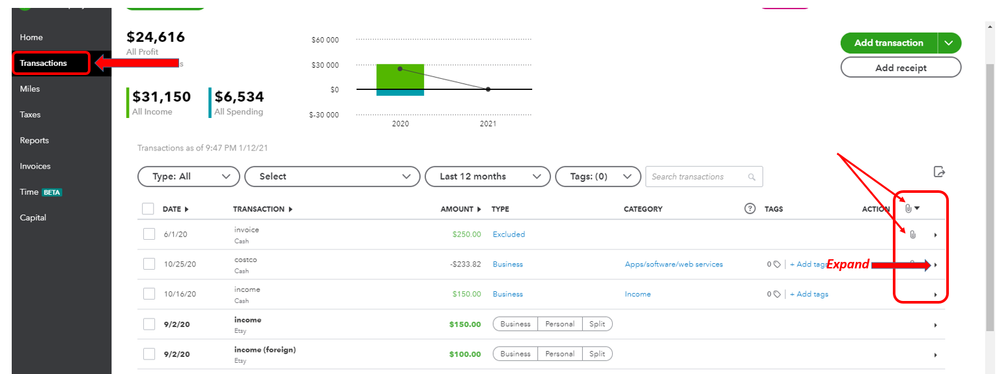Click the BETA badge next to Time

click(x=52, y=192)
